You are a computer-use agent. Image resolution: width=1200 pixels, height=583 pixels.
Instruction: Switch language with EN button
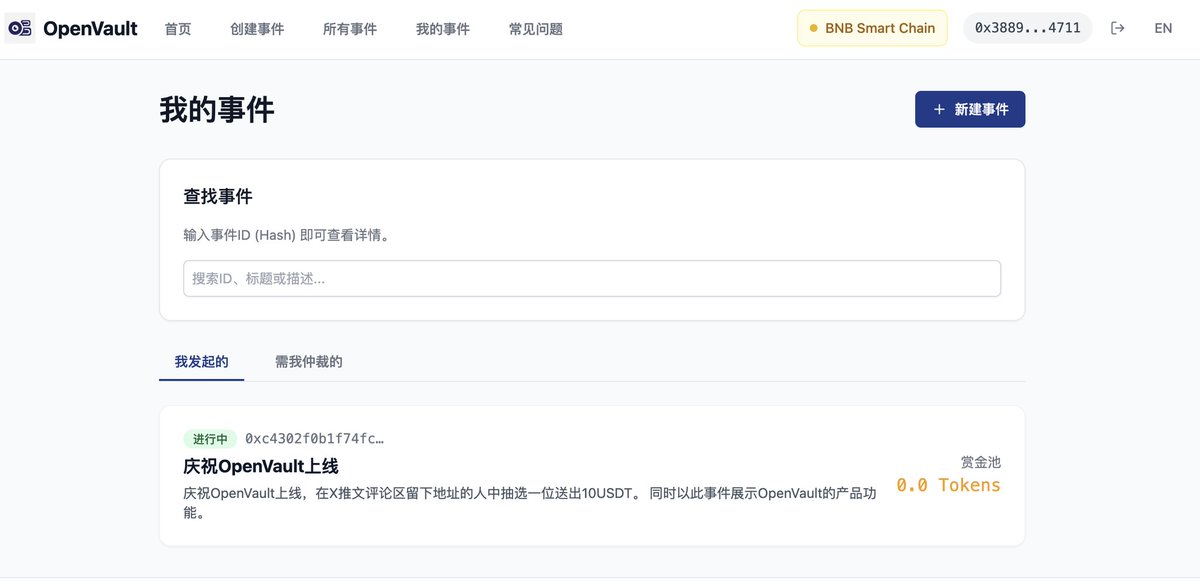click(x=1163, y=28)
